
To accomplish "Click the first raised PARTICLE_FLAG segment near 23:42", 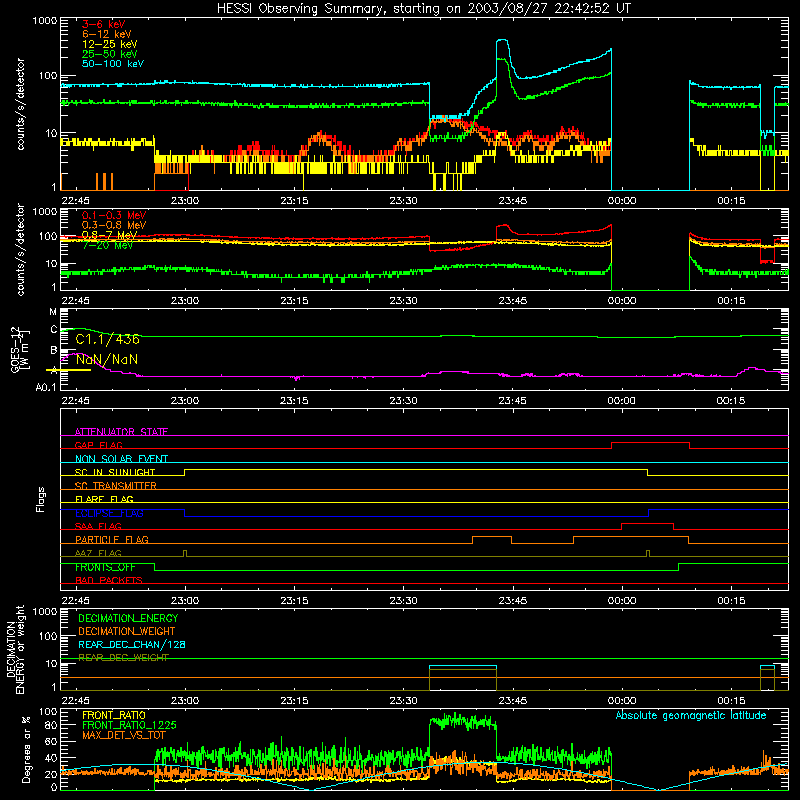I will 492,537.
